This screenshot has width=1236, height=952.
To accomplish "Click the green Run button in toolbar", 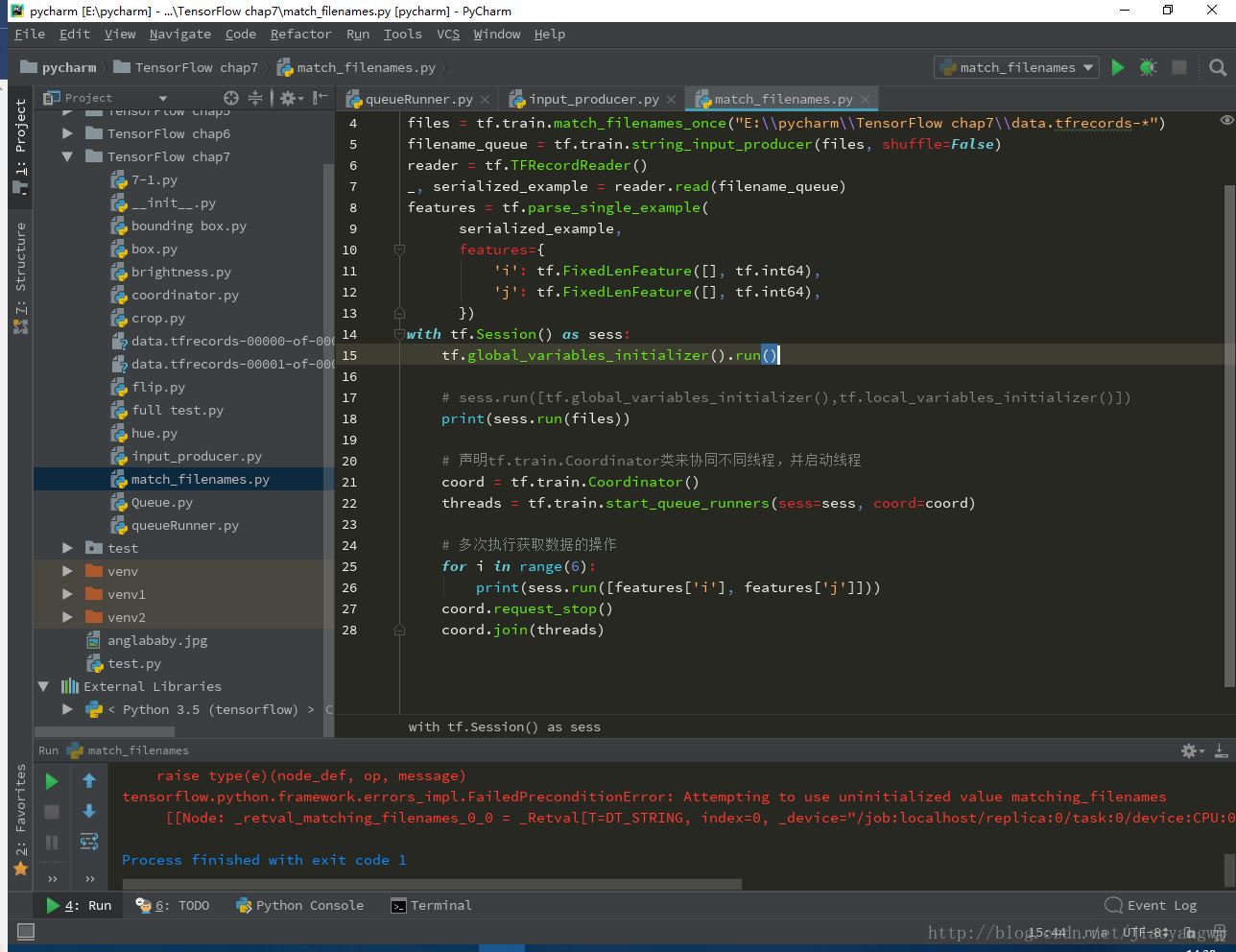I will pyautogui.click(x=1118, y=67).
